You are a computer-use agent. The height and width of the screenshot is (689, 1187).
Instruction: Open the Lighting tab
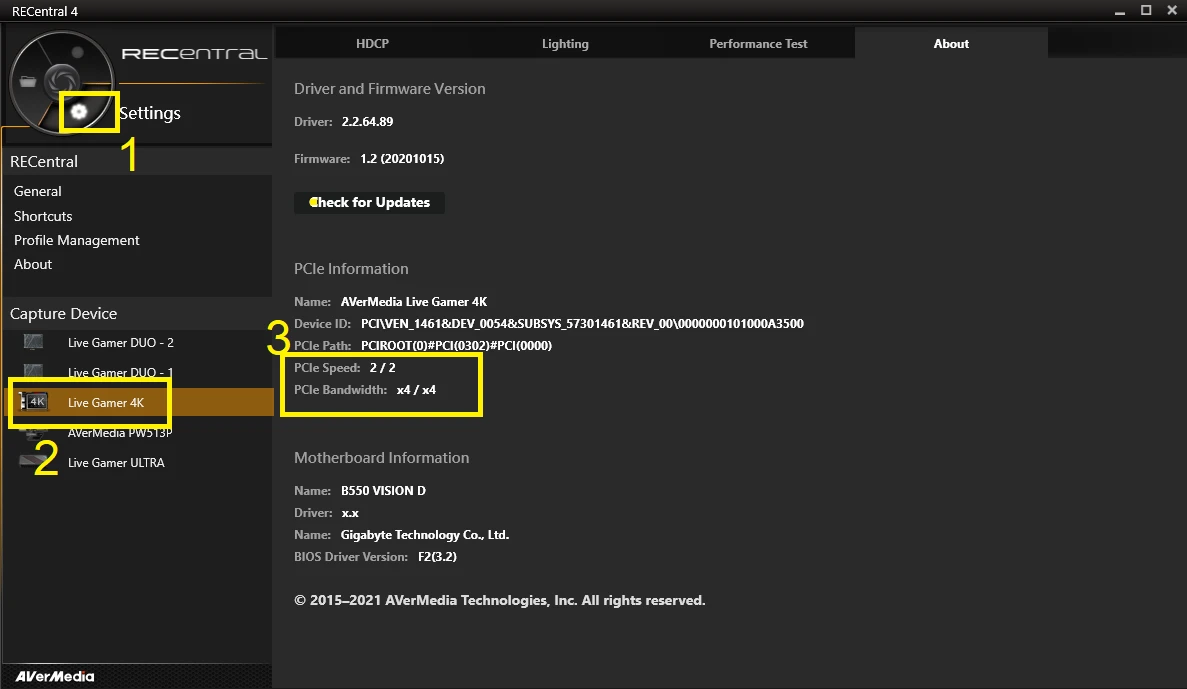[565, 44]
